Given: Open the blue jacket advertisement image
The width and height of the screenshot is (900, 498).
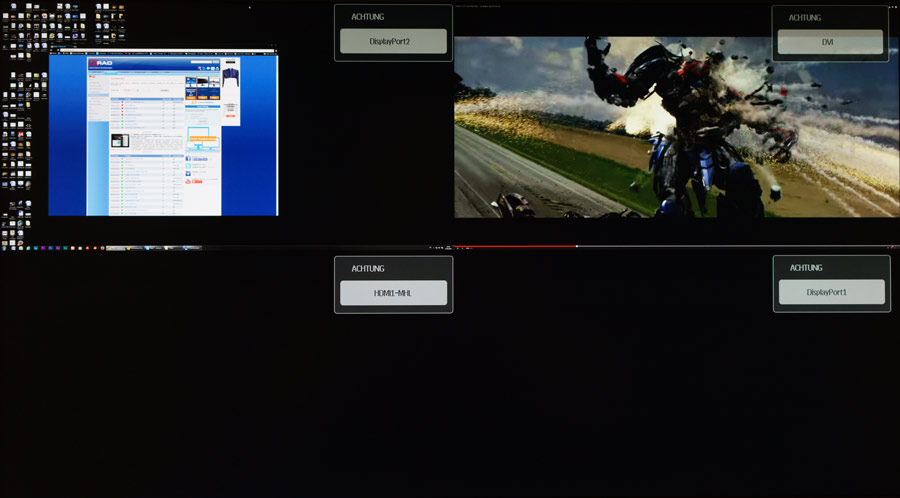Looking at the screenshot, I should 230,77.
